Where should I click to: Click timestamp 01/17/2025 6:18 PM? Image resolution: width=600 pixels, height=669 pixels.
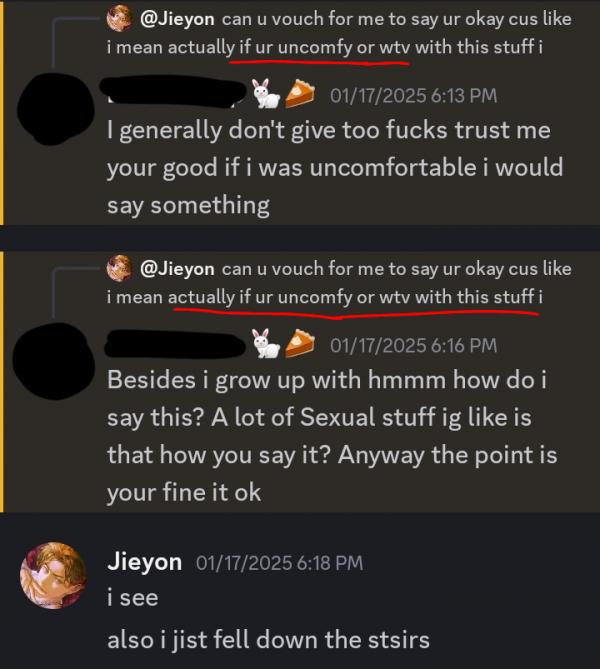click(x=280, y=563)
